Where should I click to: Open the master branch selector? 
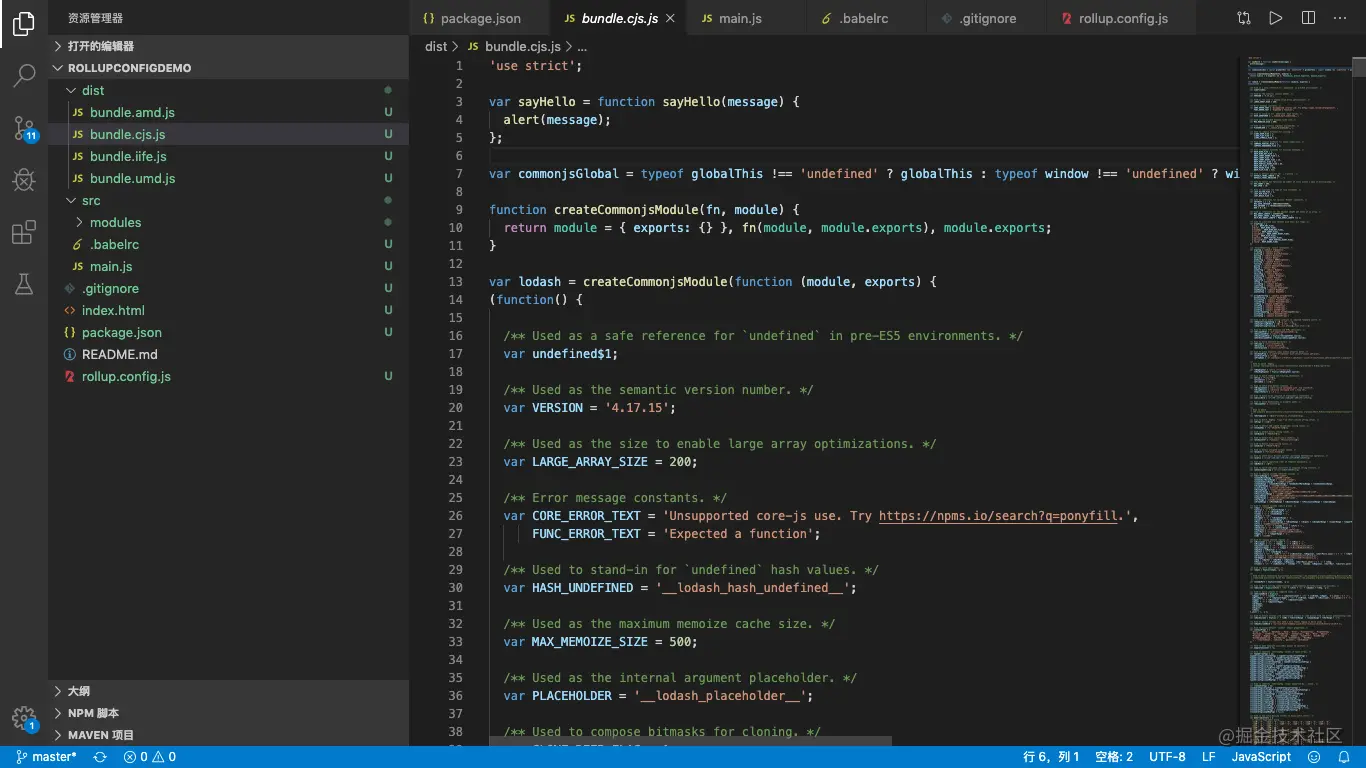47,757
